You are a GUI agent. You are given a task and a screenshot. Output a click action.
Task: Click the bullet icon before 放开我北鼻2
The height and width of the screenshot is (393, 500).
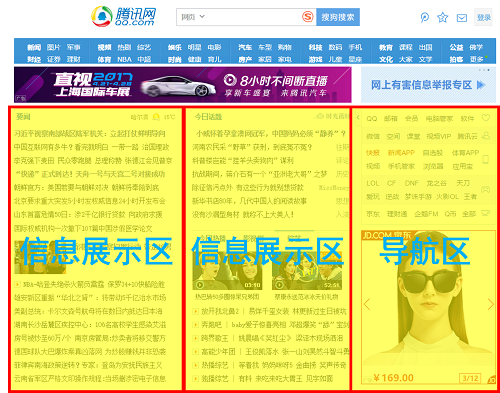point(196,311)
